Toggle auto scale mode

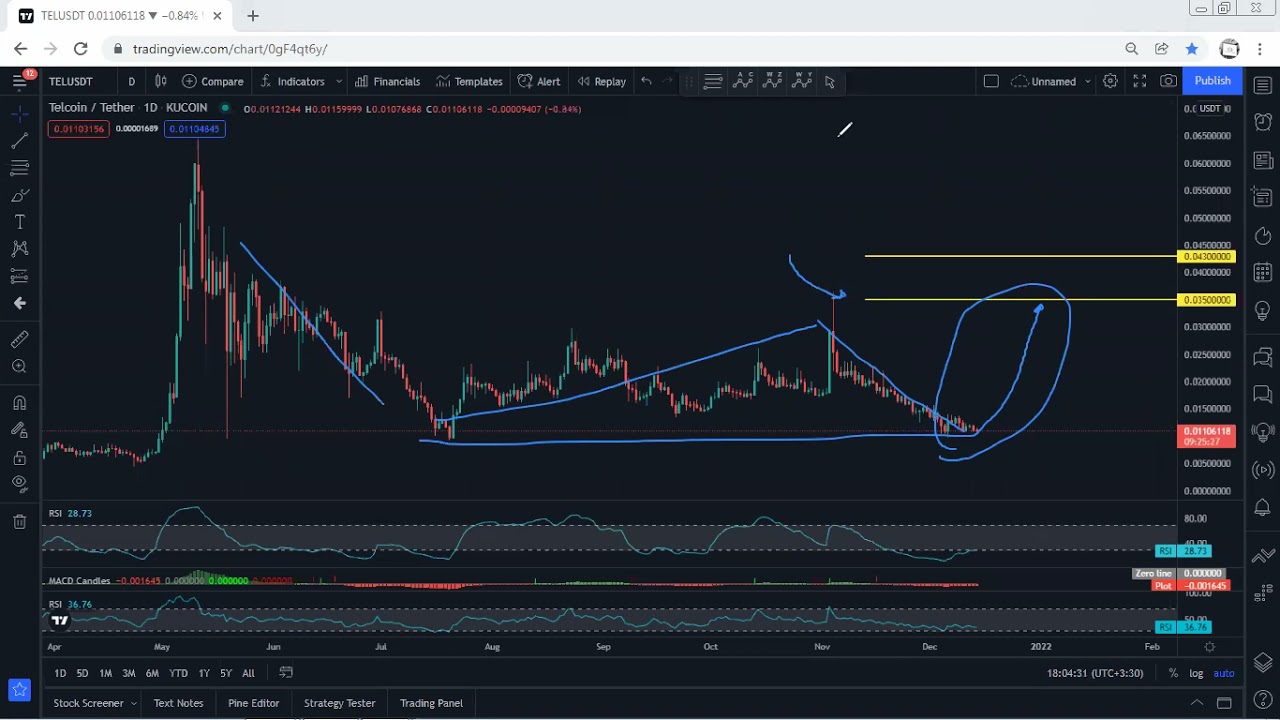click(1224, 673)
